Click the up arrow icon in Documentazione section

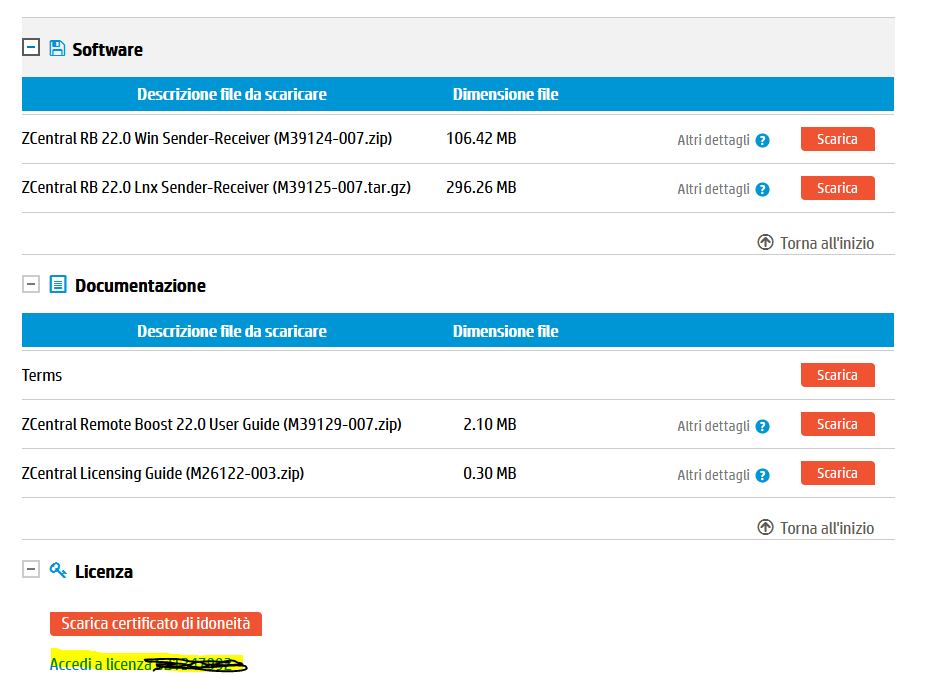coord(766,527)
